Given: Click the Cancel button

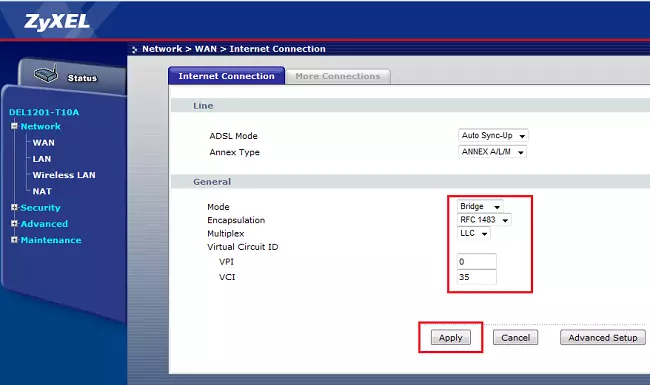Looking at the screenshot, I should click(x=515, y=337).
